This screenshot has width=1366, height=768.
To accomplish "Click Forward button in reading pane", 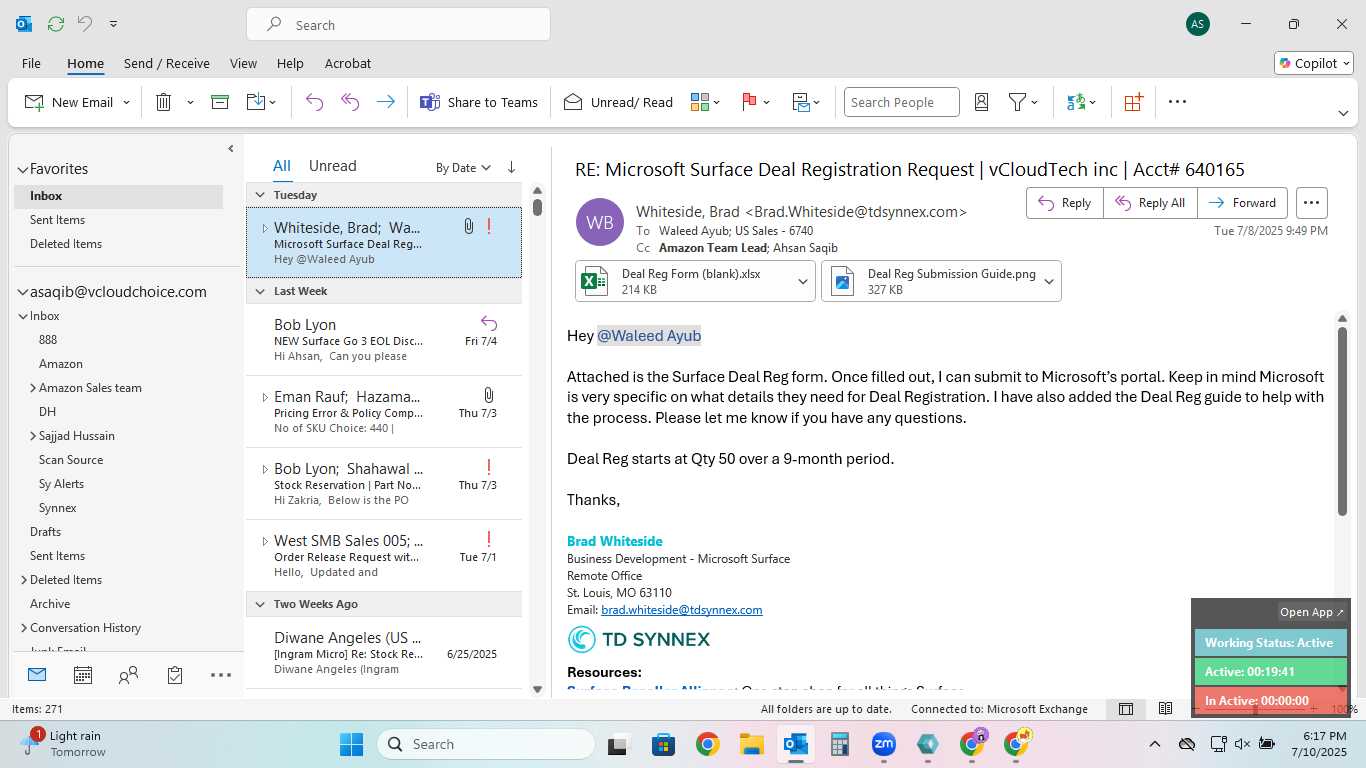I will pos(1242,203).
